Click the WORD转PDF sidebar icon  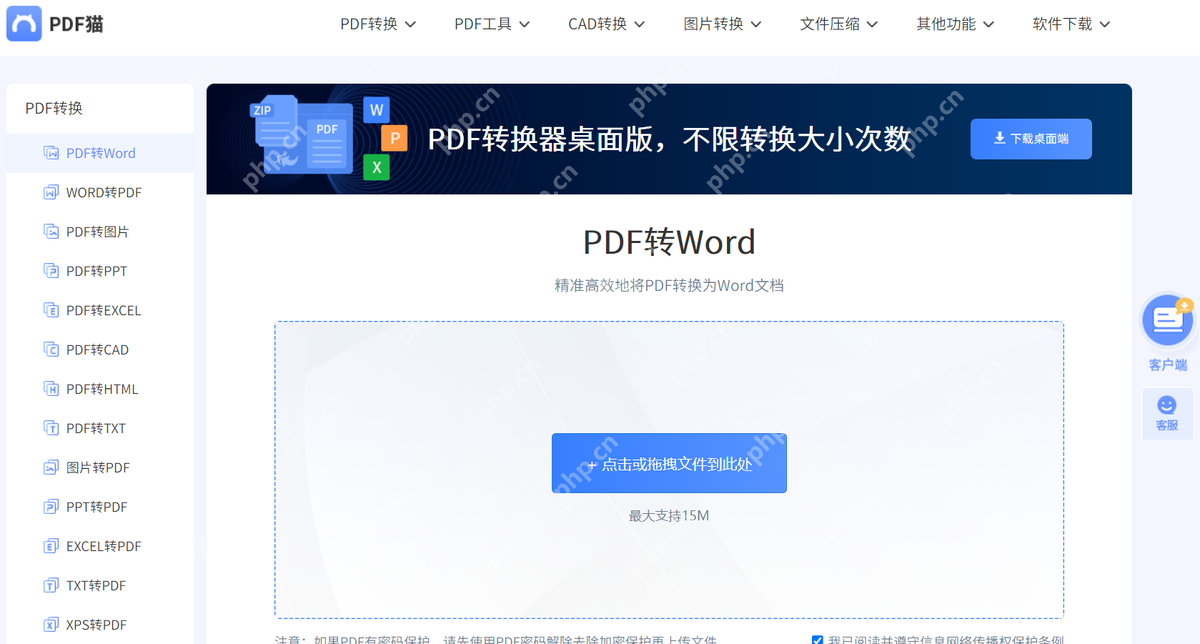tap(51, 192)
